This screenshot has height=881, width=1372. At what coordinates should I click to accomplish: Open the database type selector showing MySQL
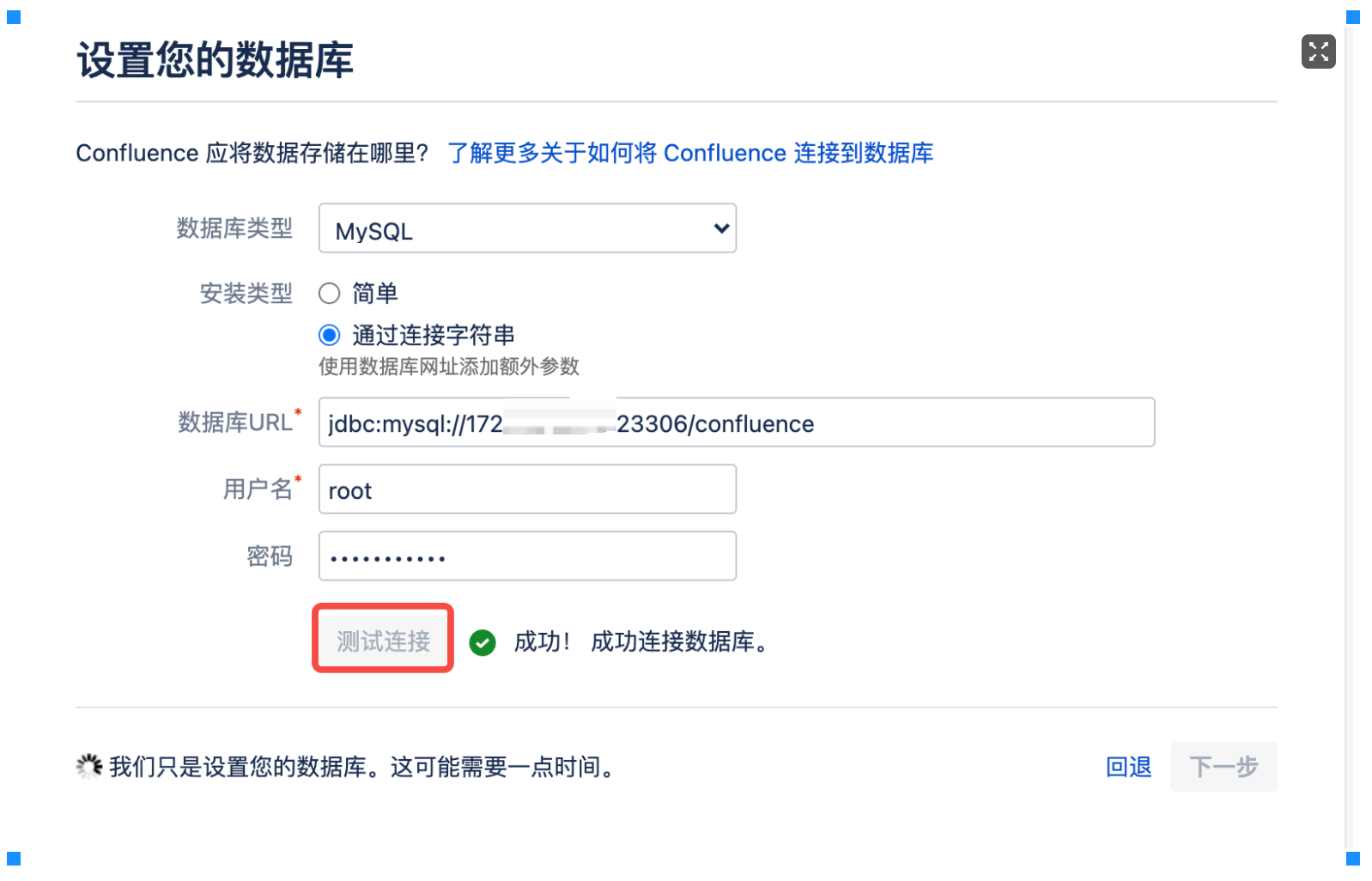pos(526,228)
